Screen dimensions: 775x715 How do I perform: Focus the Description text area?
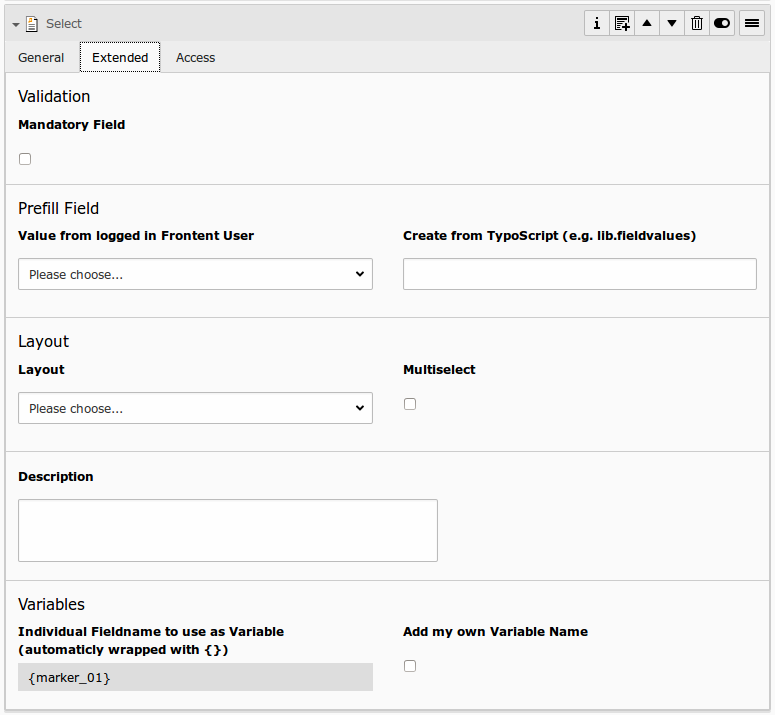228,530
